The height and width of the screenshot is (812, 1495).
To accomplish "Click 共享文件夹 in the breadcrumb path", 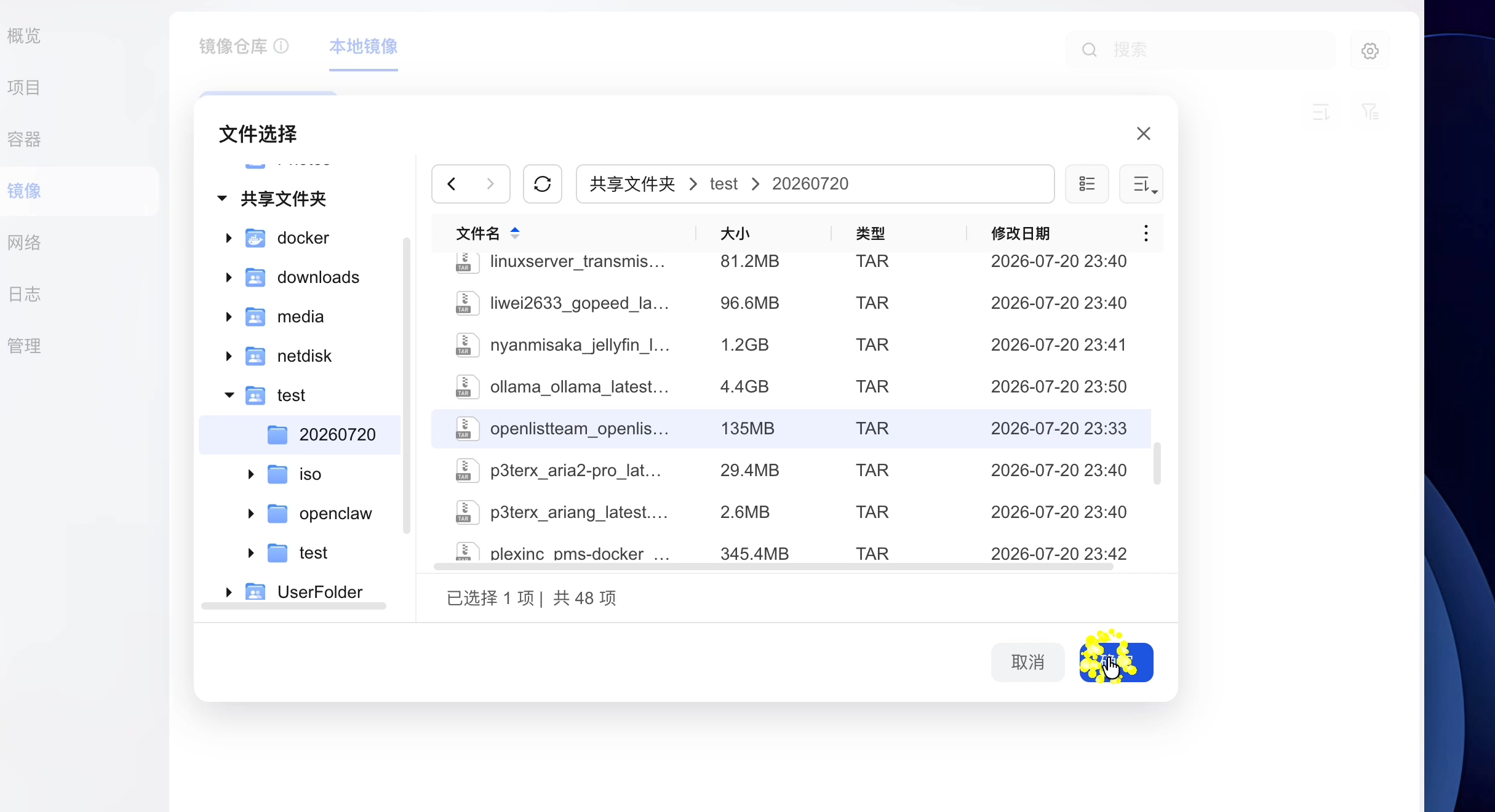I will (632, 184).
